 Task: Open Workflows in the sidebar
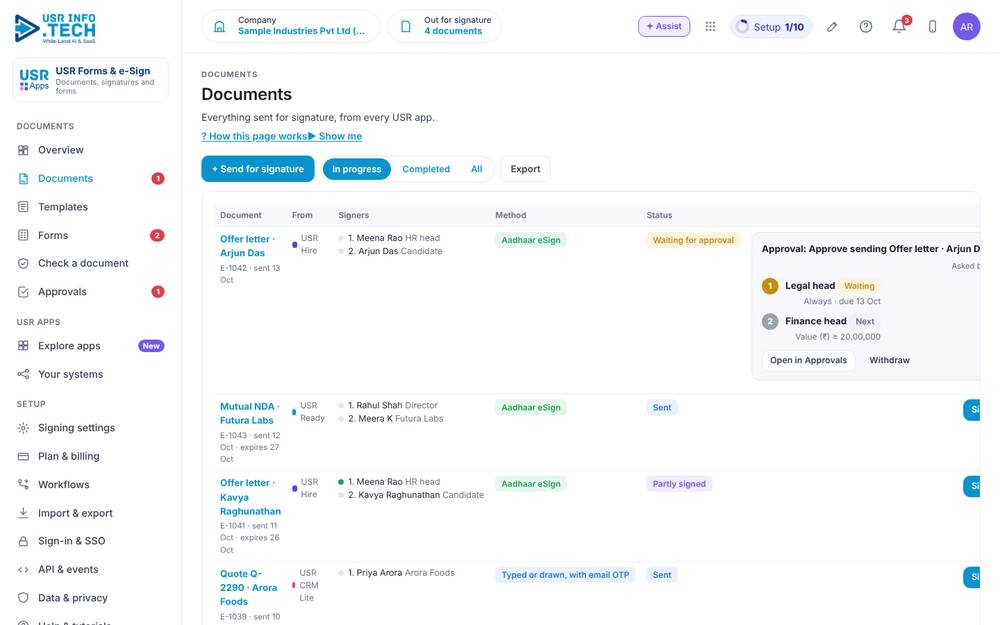pyautogui.click(x=91, y=485)
